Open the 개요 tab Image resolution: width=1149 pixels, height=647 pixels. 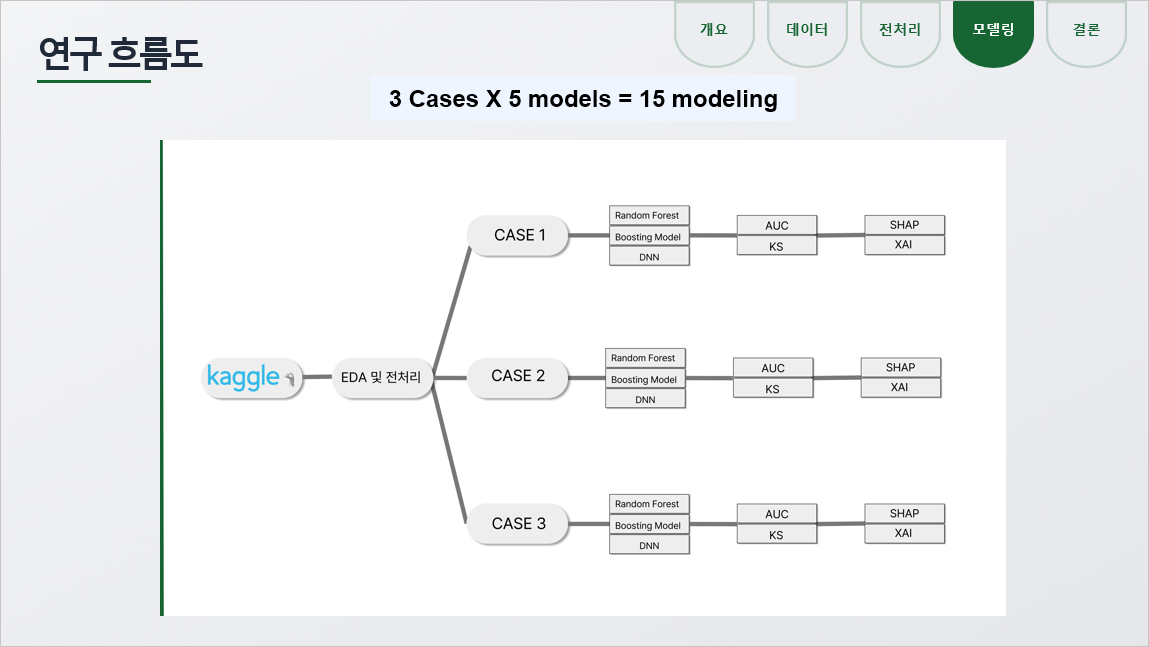[x=713, y=30]
